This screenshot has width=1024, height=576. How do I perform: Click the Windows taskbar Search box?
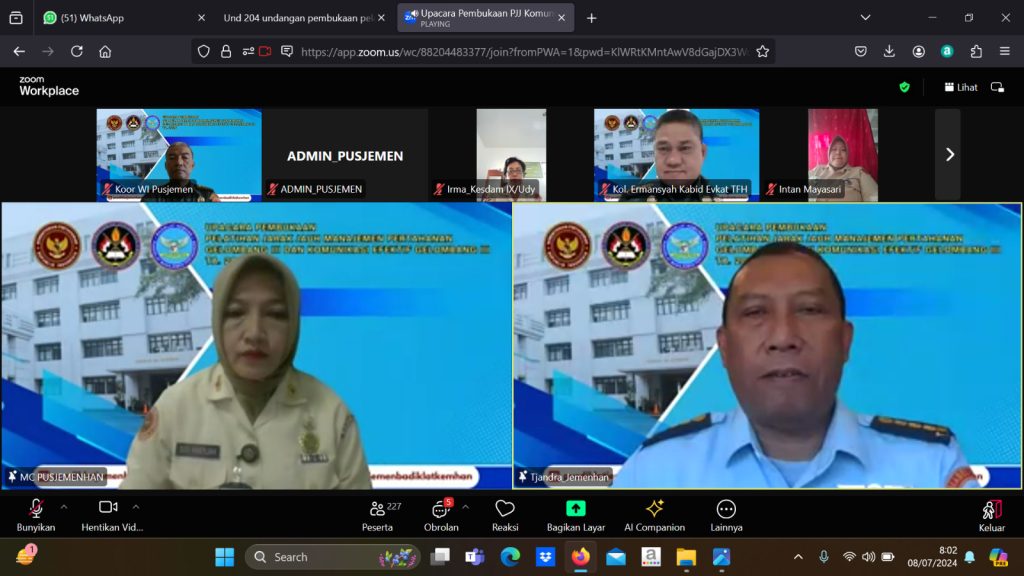(x=332, y=557)
